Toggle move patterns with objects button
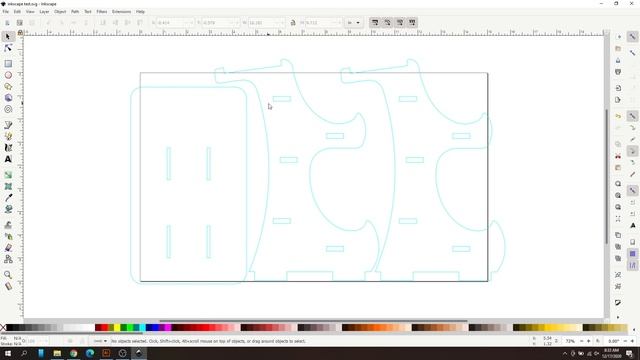Image resolution: width=640 pixels, height=360 pixels. [x=412, y=22]
